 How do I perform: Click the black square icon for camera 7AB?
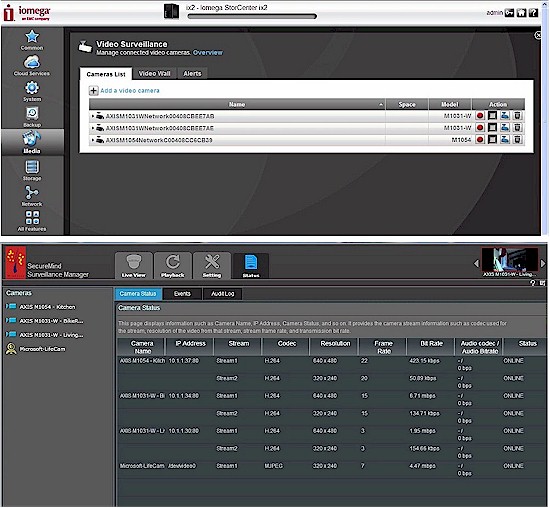tap(492, 115)
